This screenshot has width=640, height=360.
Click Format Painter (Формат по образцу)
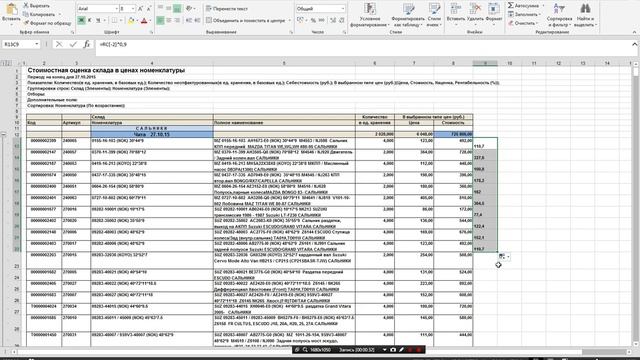coord(47,23)
